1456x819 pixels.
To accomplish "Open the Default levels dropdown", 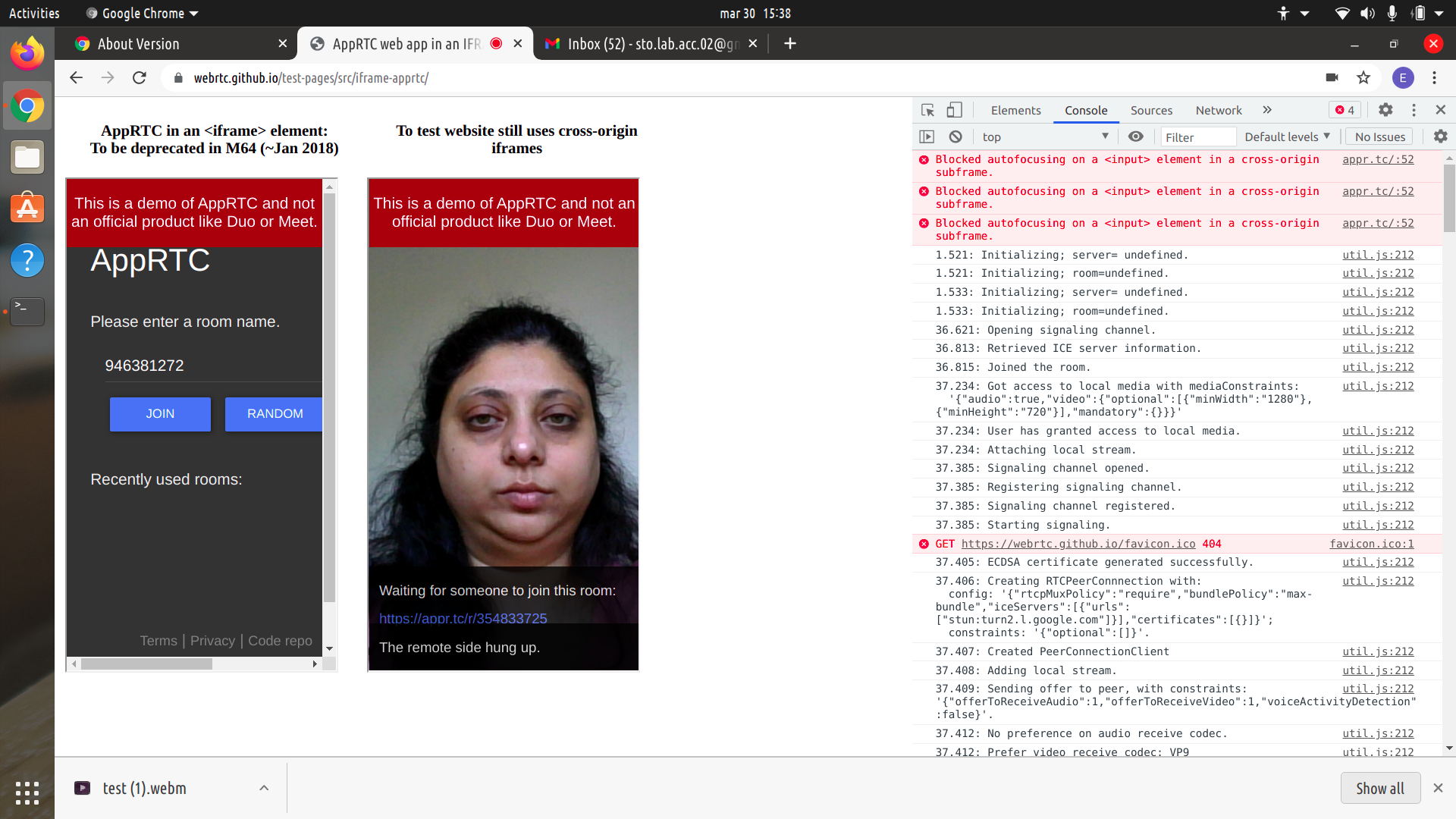I will (1287, 136).
